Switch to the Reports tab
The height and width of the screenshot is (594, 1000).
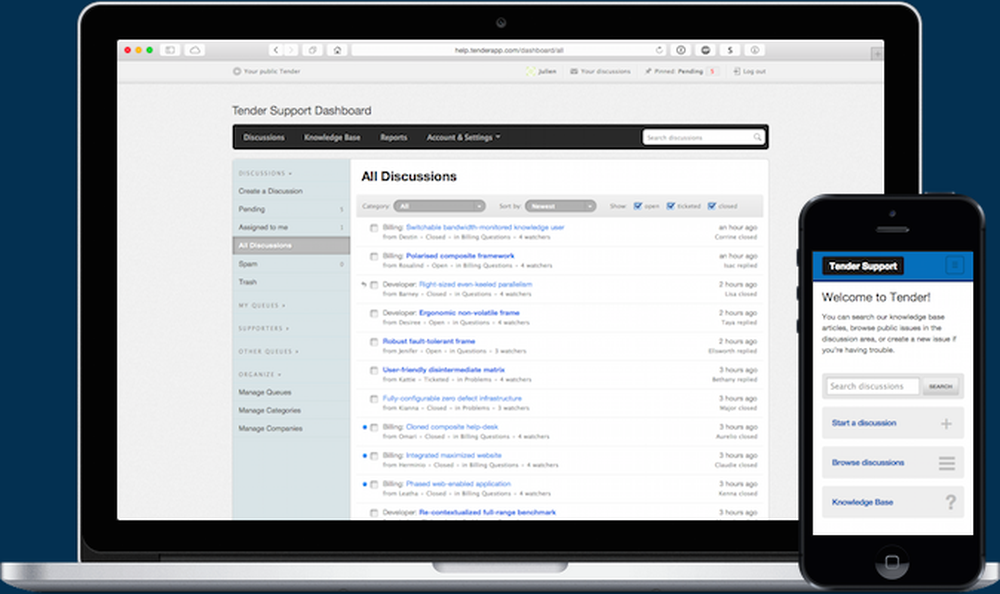coord(394,137)
